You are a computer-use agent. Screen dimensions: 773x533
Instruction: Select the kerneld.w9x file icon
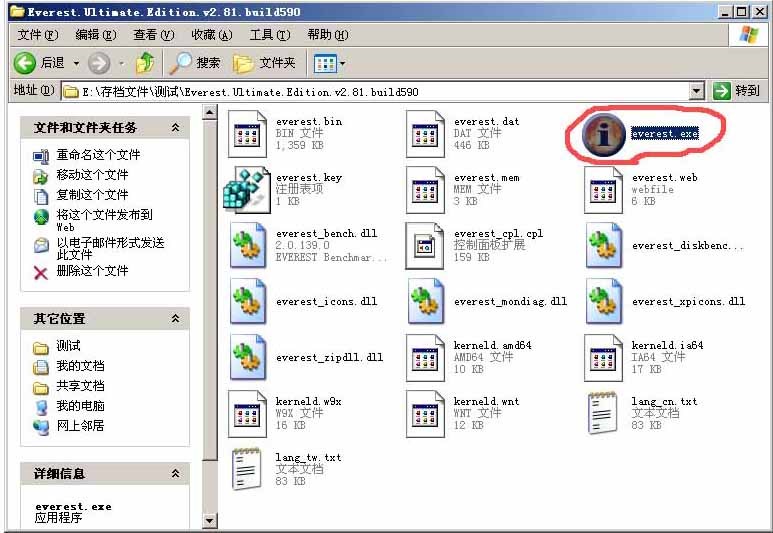click(x=247, y=414)
